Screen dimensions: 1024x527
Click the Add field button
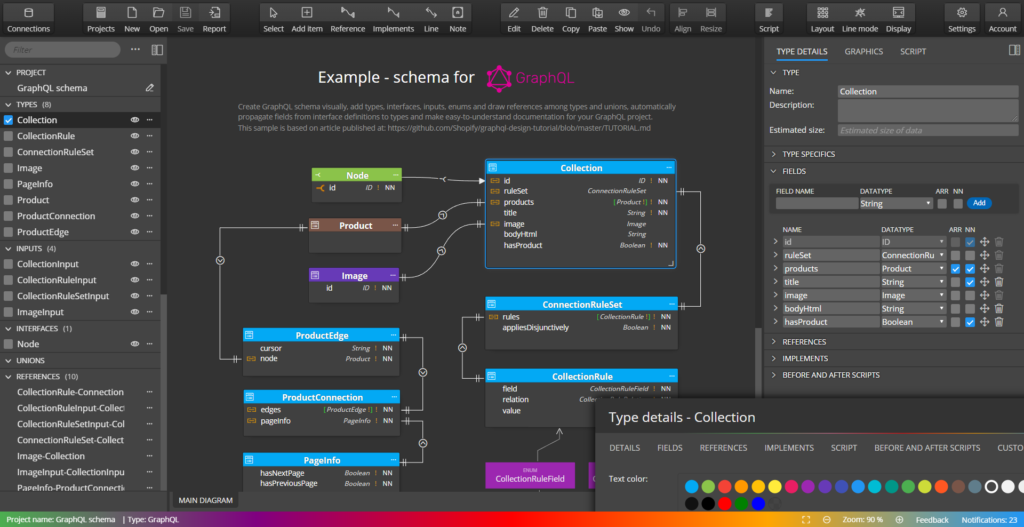point(979,203)
